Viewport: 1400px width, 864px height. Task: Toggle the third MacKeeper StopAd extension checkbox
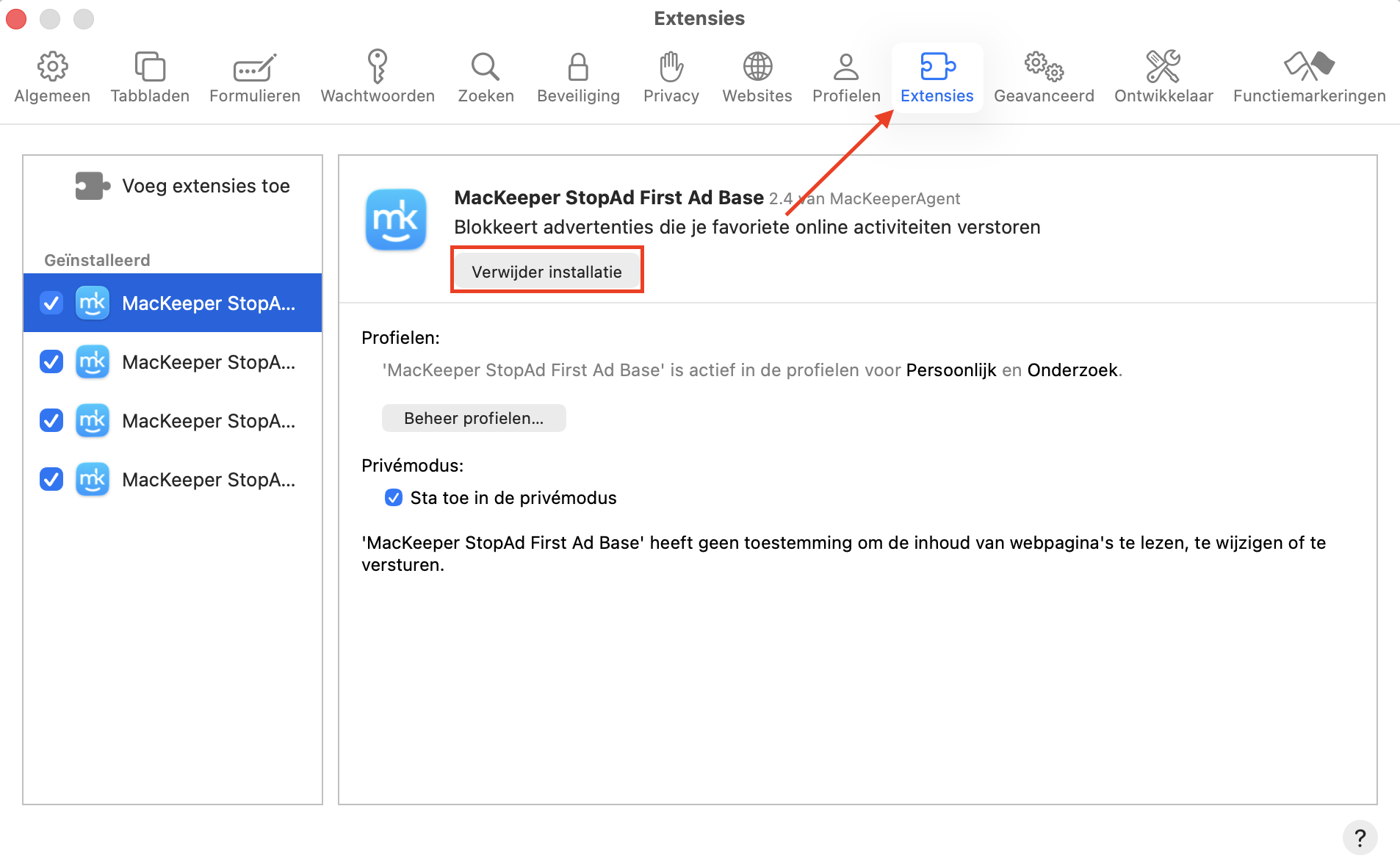tap(51, 420)
